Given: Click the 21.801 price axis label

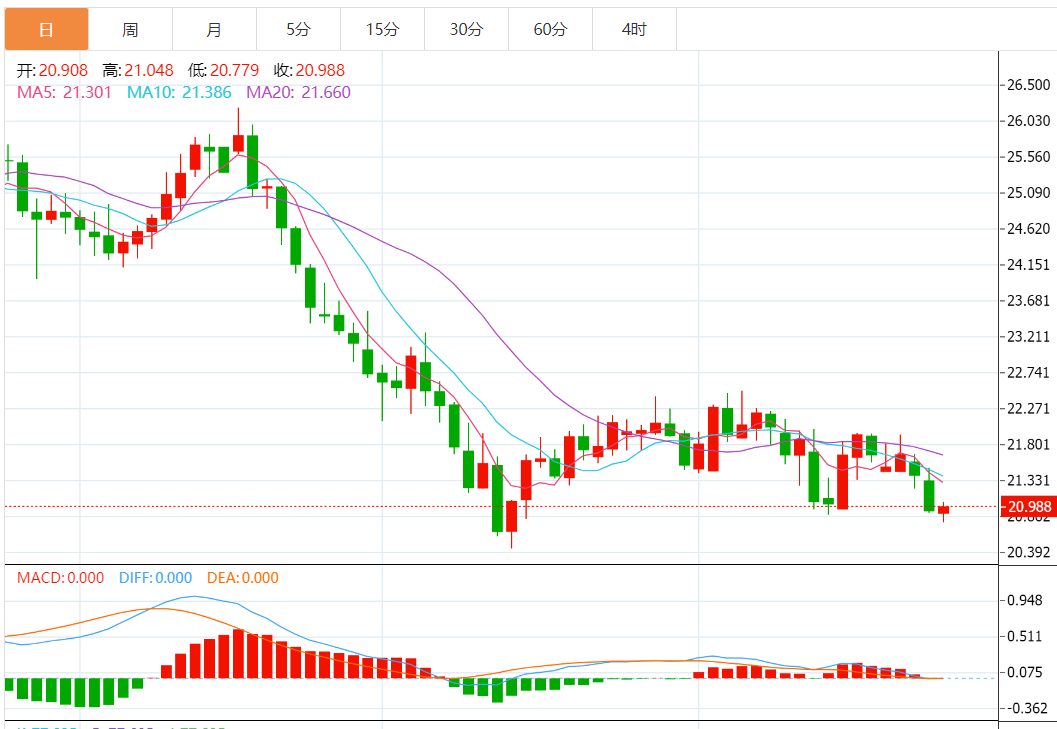Looking at the screenshot, I should [x=1029, y=444].
